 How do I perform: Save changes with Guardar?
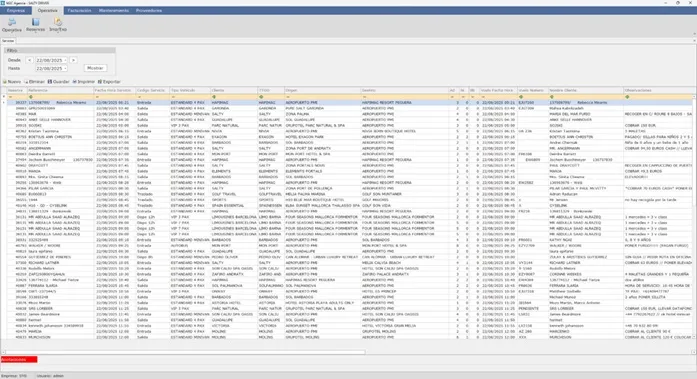click(59, 82)
